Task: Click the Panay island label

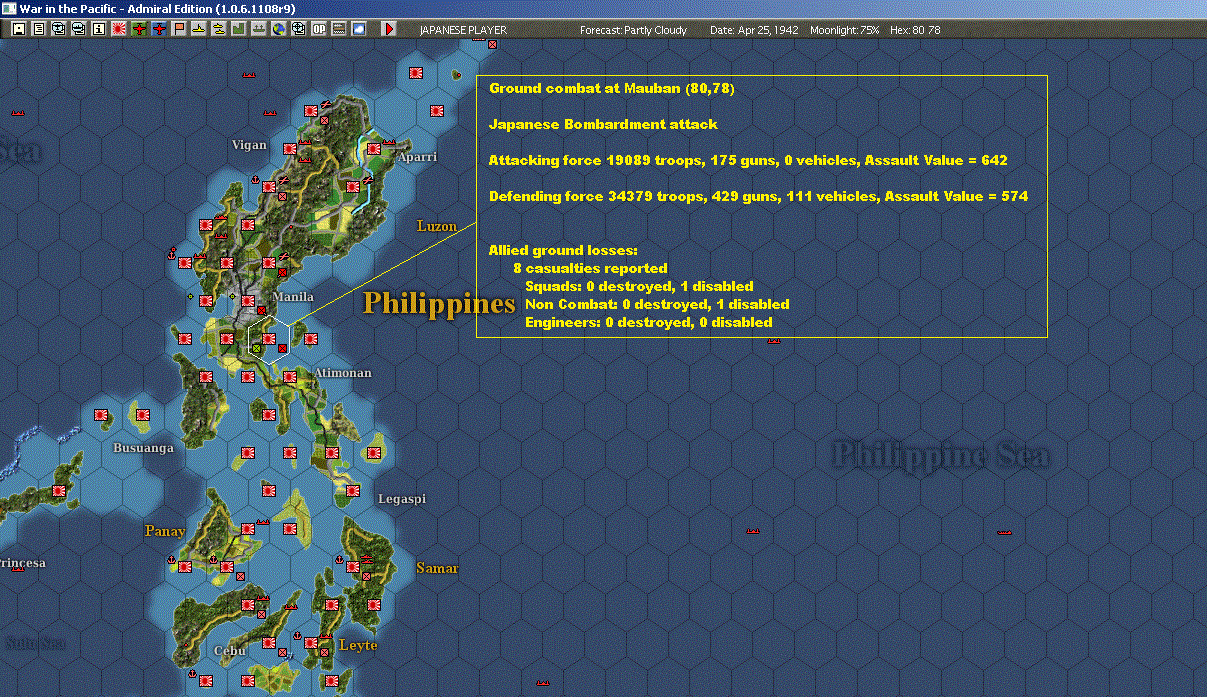Action: pos(165,531)
